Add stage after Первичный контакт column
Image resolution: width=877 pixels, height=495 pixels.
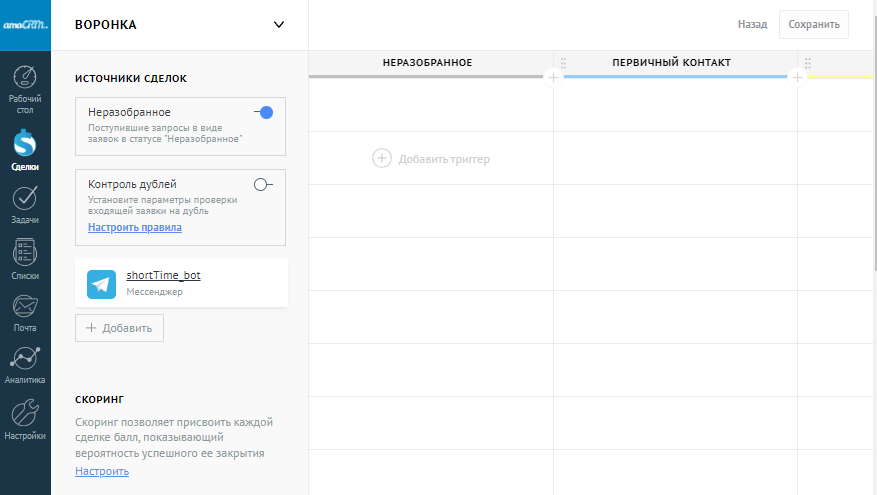point(797,77)
